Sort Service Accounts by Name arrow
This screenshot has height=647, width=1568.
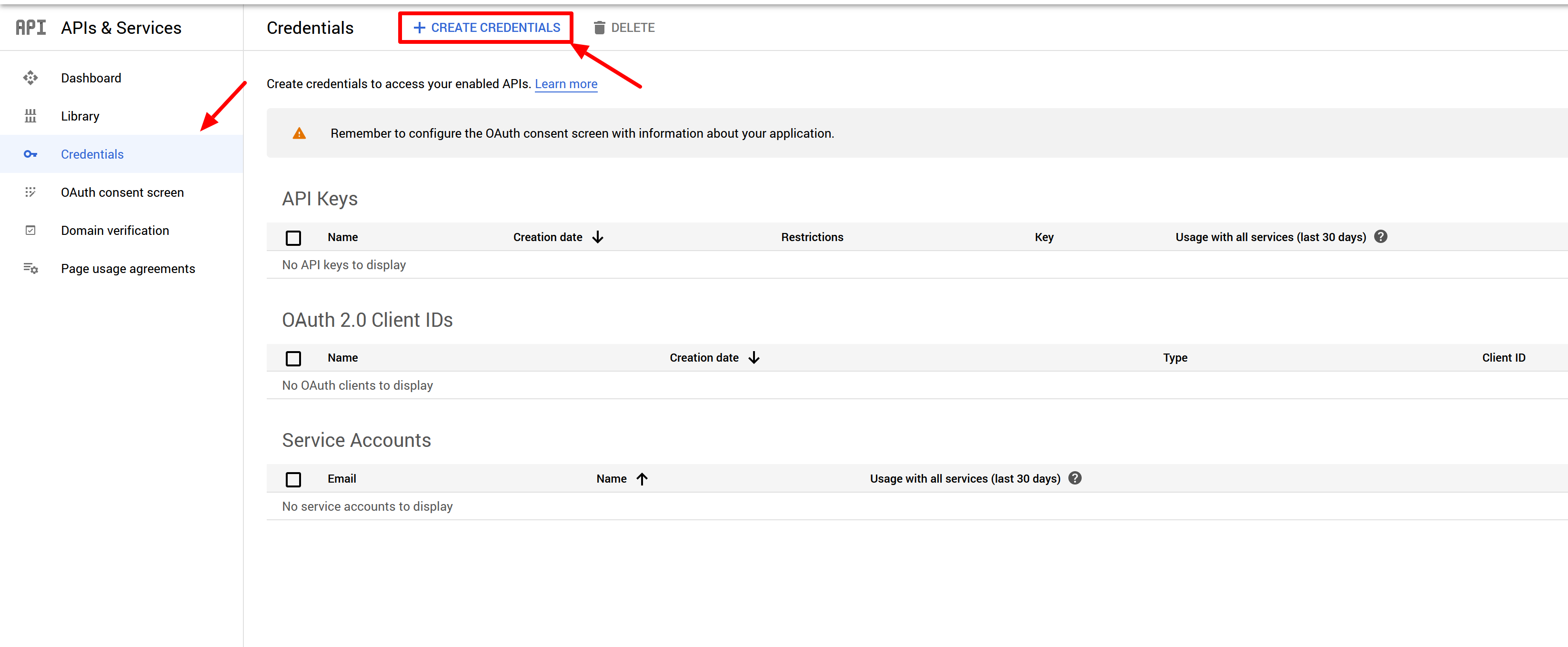642,479
